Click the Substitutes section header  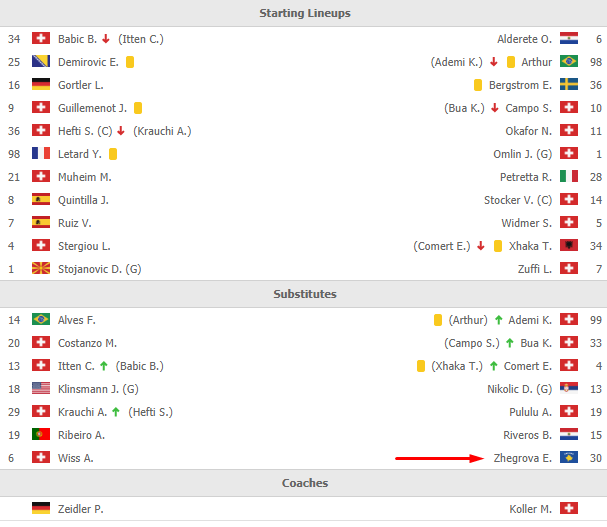(304, 294)
